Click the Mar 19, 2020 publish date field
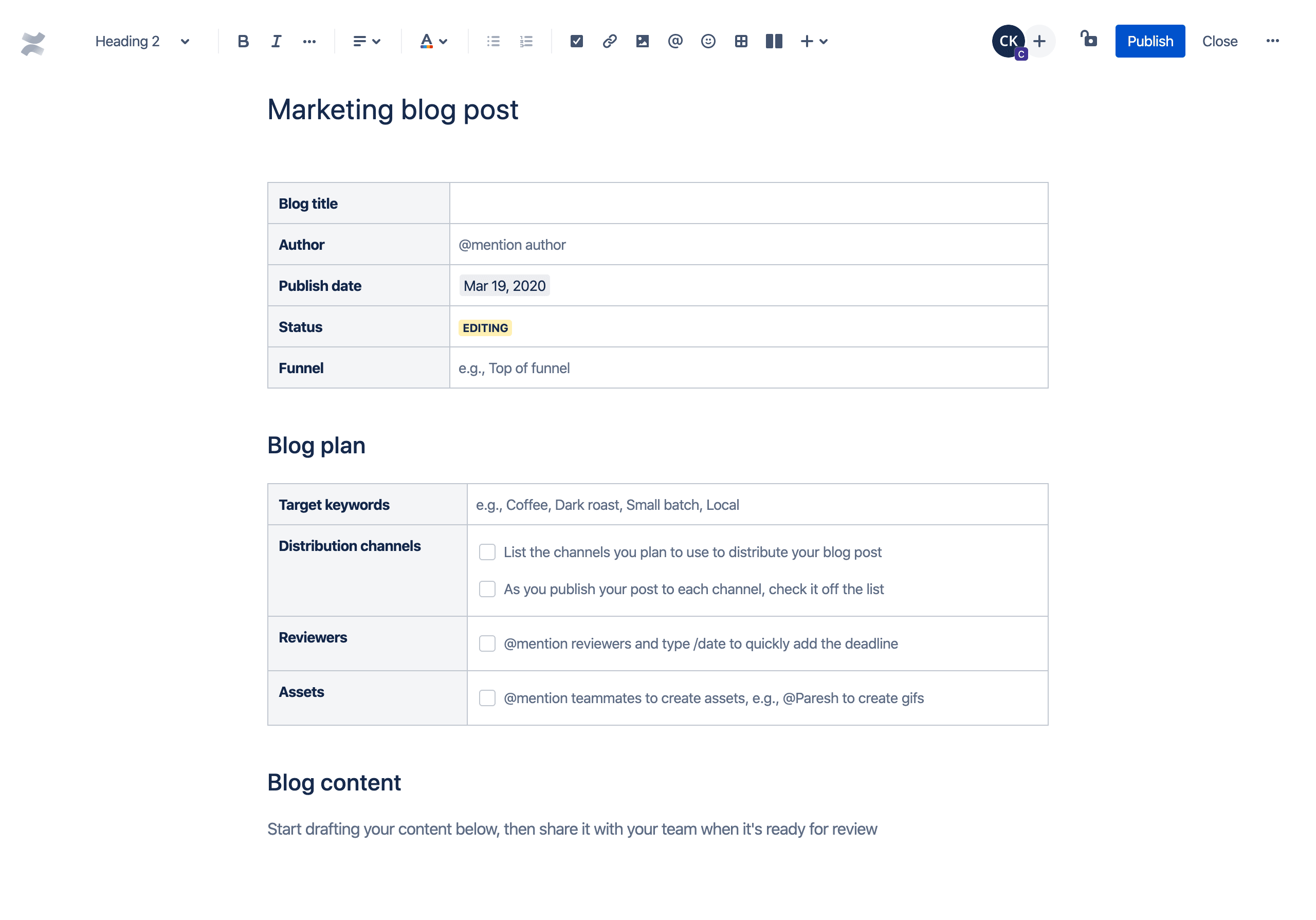The height and width of the screenshot is (920, 1316). point(504,286)
